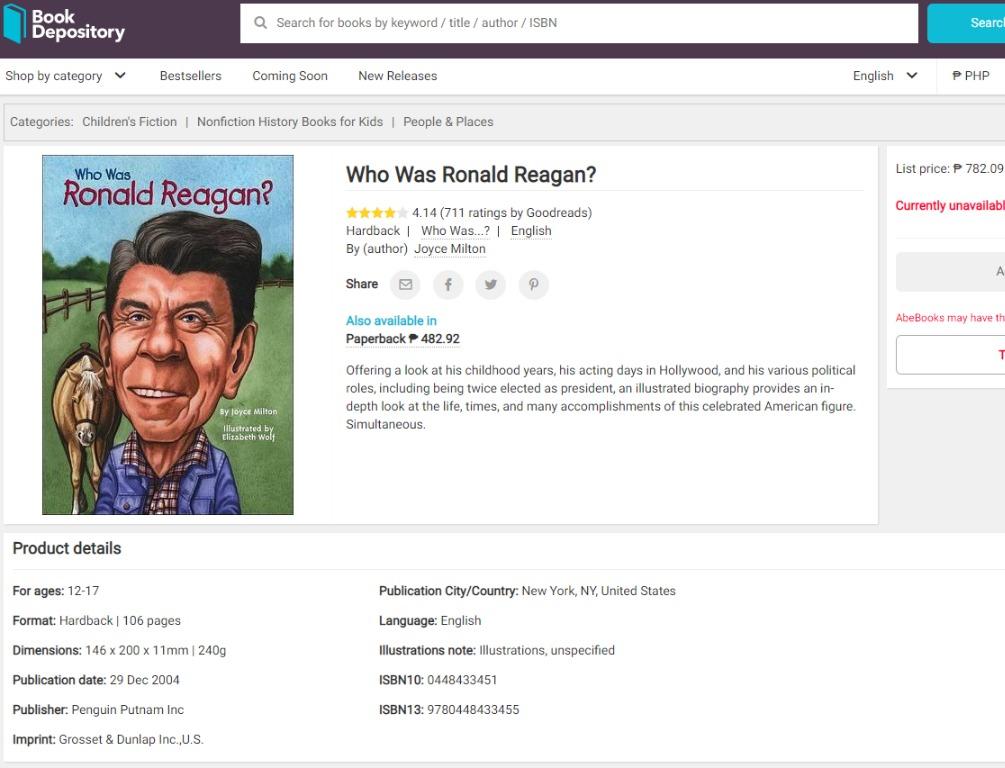Open the New Releases page
This screenshot has height=768, width=1005.
[x=397, y=75]
